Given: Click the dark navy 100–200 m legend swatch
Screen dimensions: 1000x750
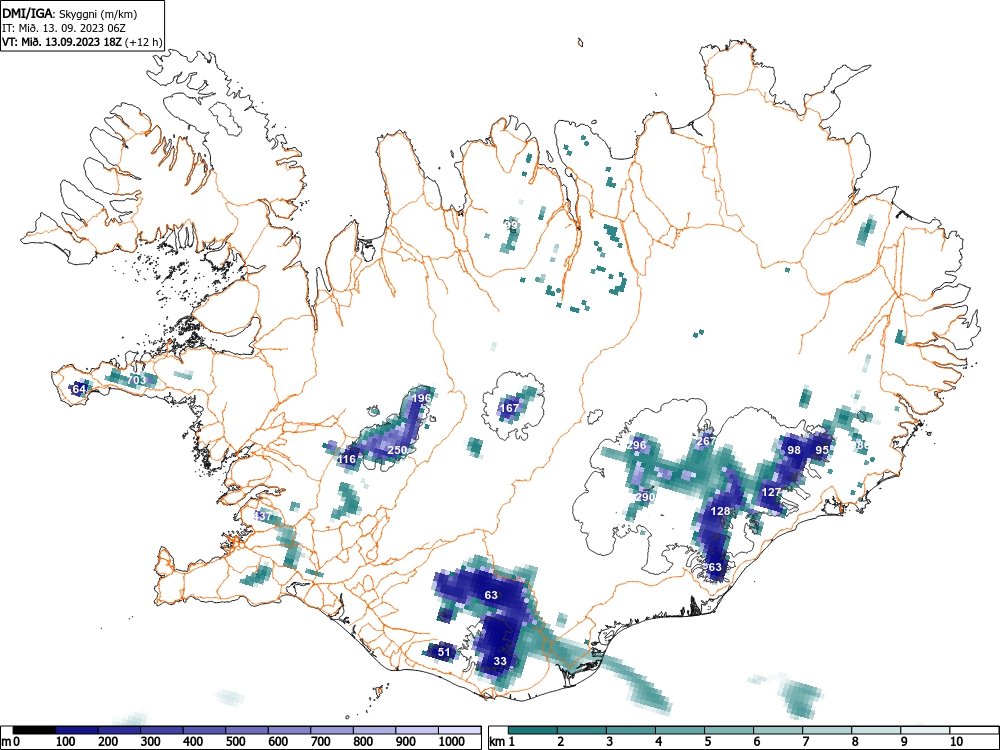Looking at the screenshot, I should pos(77,730).
